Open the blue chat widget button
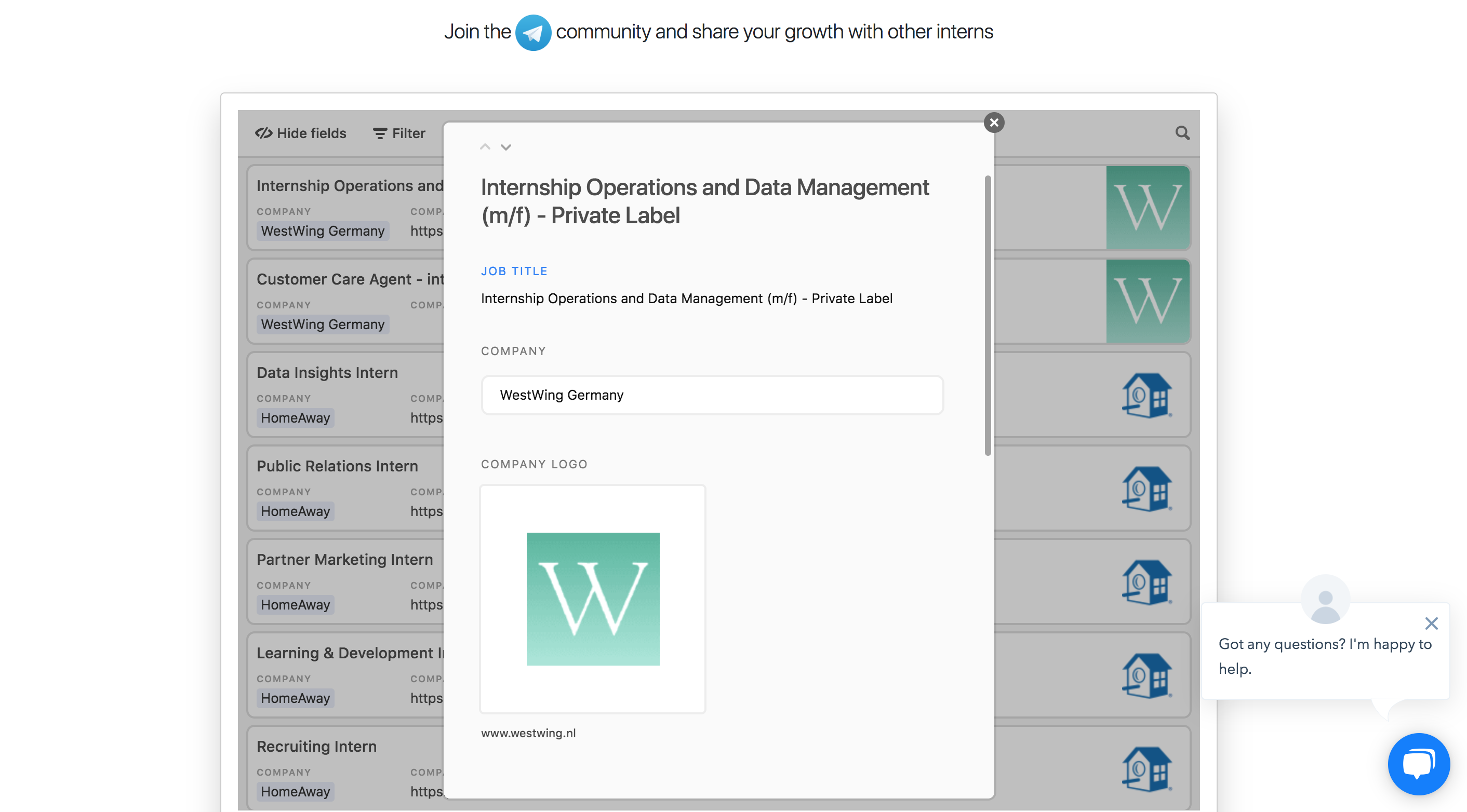 point(1418,764)
